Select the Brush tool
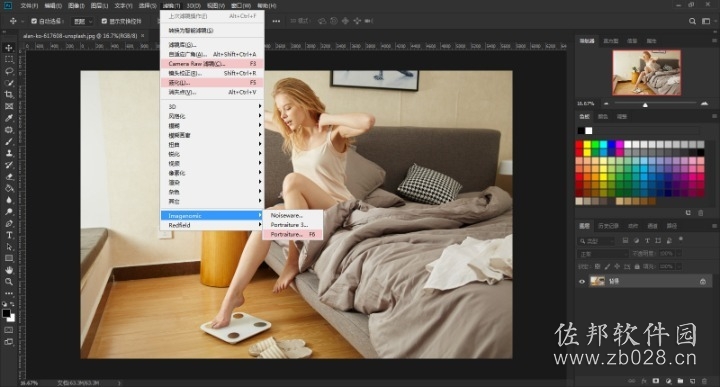 9,141
